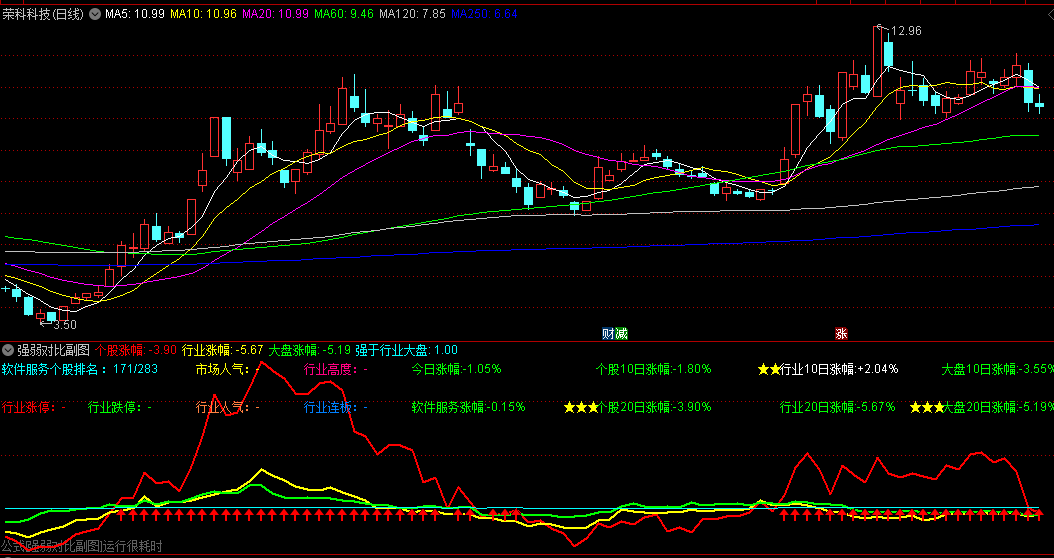The width and height of the screenshot is (1054, 558).
Task: Click the 强弱对比副图 indicator name
Action: pyautogui.click(x=54, y=350)
